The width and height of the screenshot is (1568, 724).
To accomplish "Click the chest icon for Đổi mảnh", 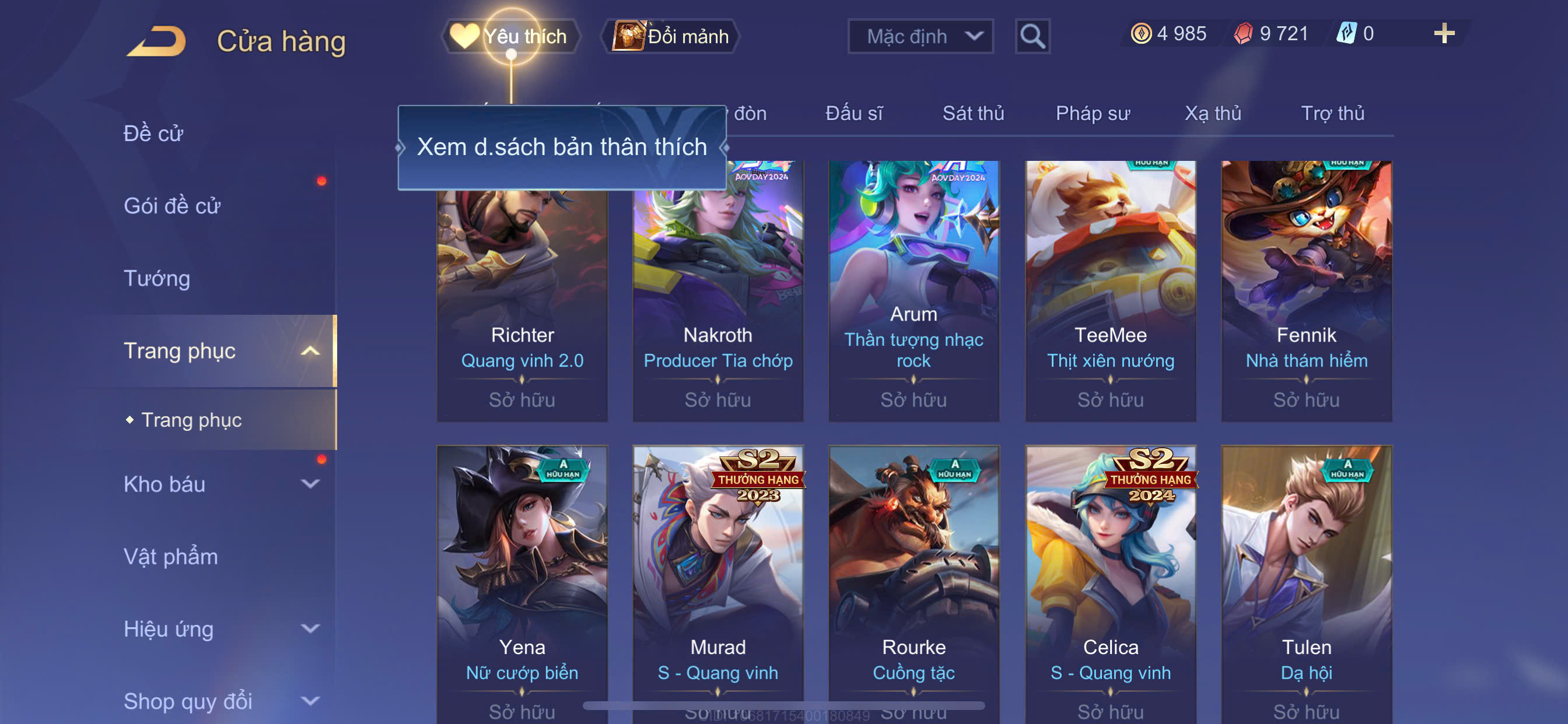I will 628,36.
